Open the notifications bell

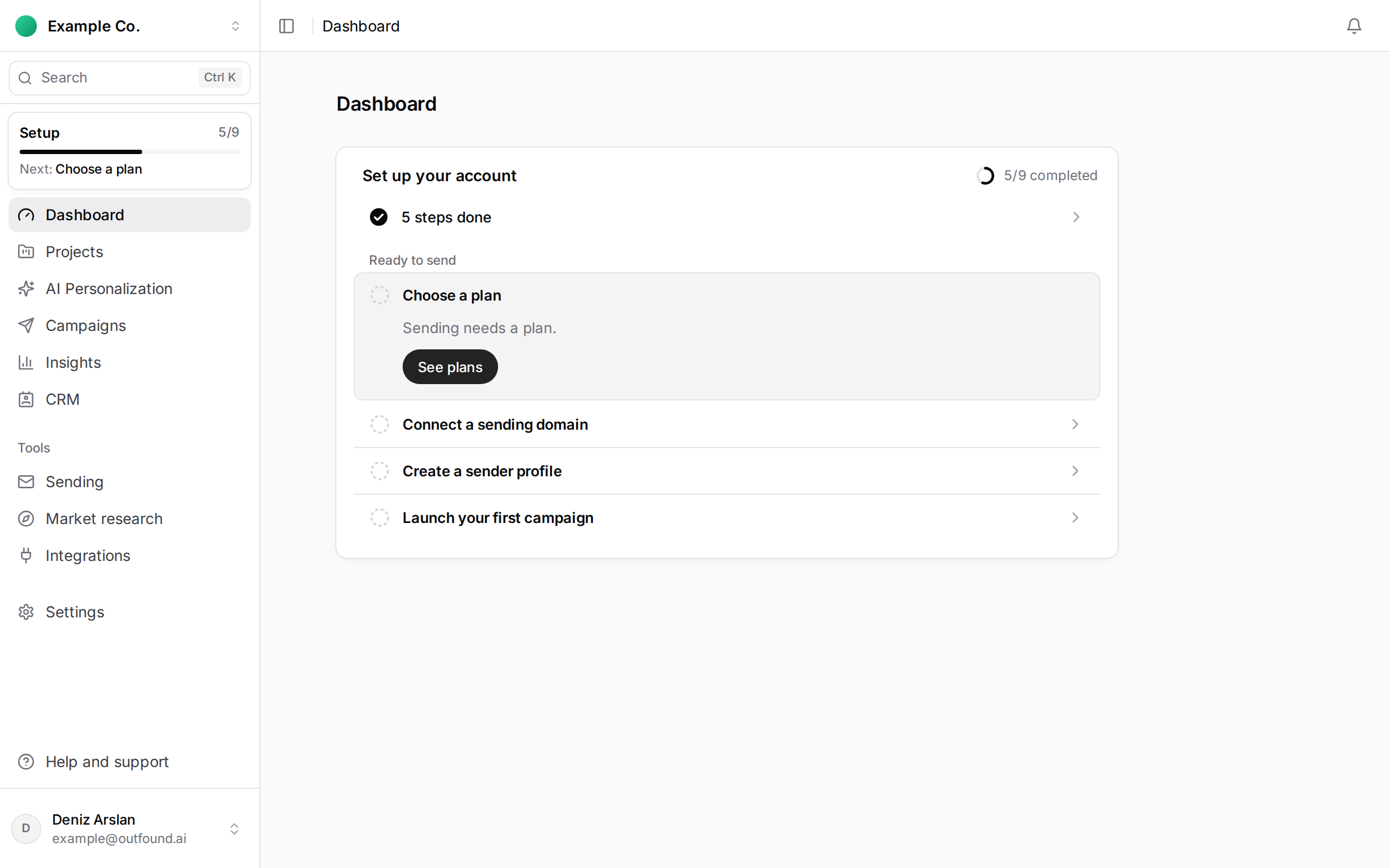pos(1354,26)
